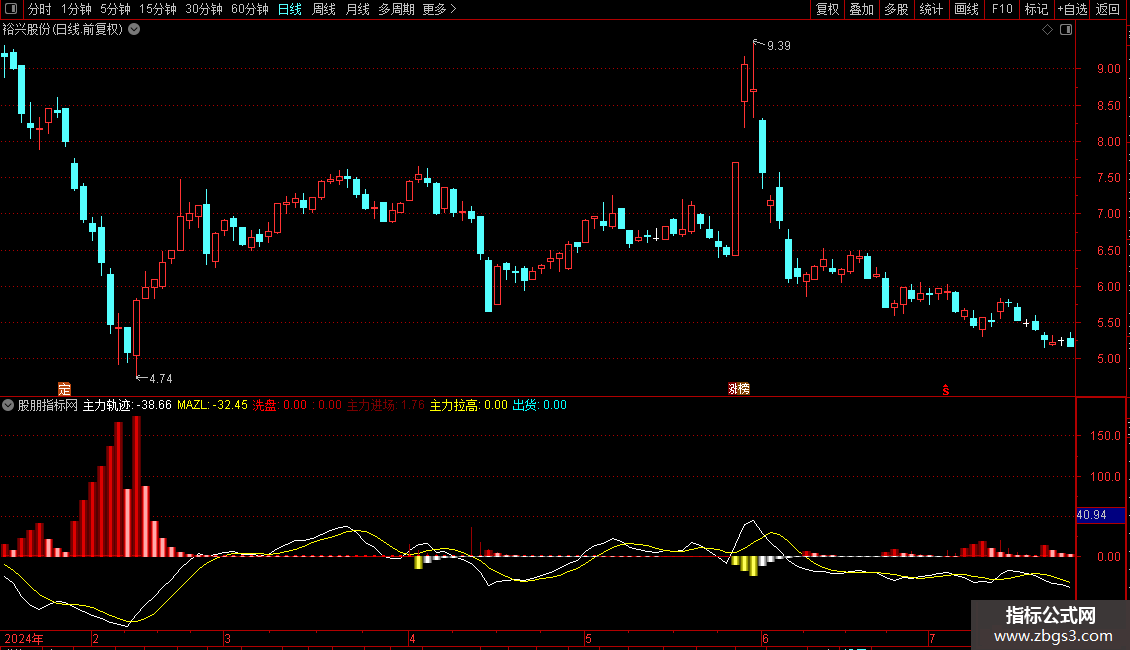Click the red $ marker below chart
Image resolution: width=1130 pixels, height=650 pixels.
tap(946, 390)
